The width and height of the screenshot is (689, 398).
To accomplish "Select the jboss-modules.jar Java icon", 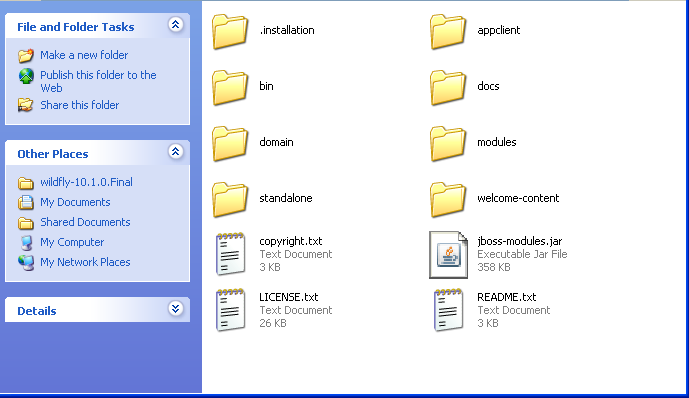I will tap(448, 255).
